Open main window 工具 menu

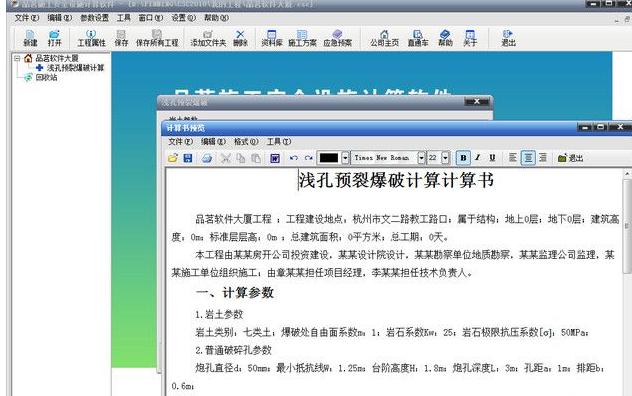[x=123, y=18]
